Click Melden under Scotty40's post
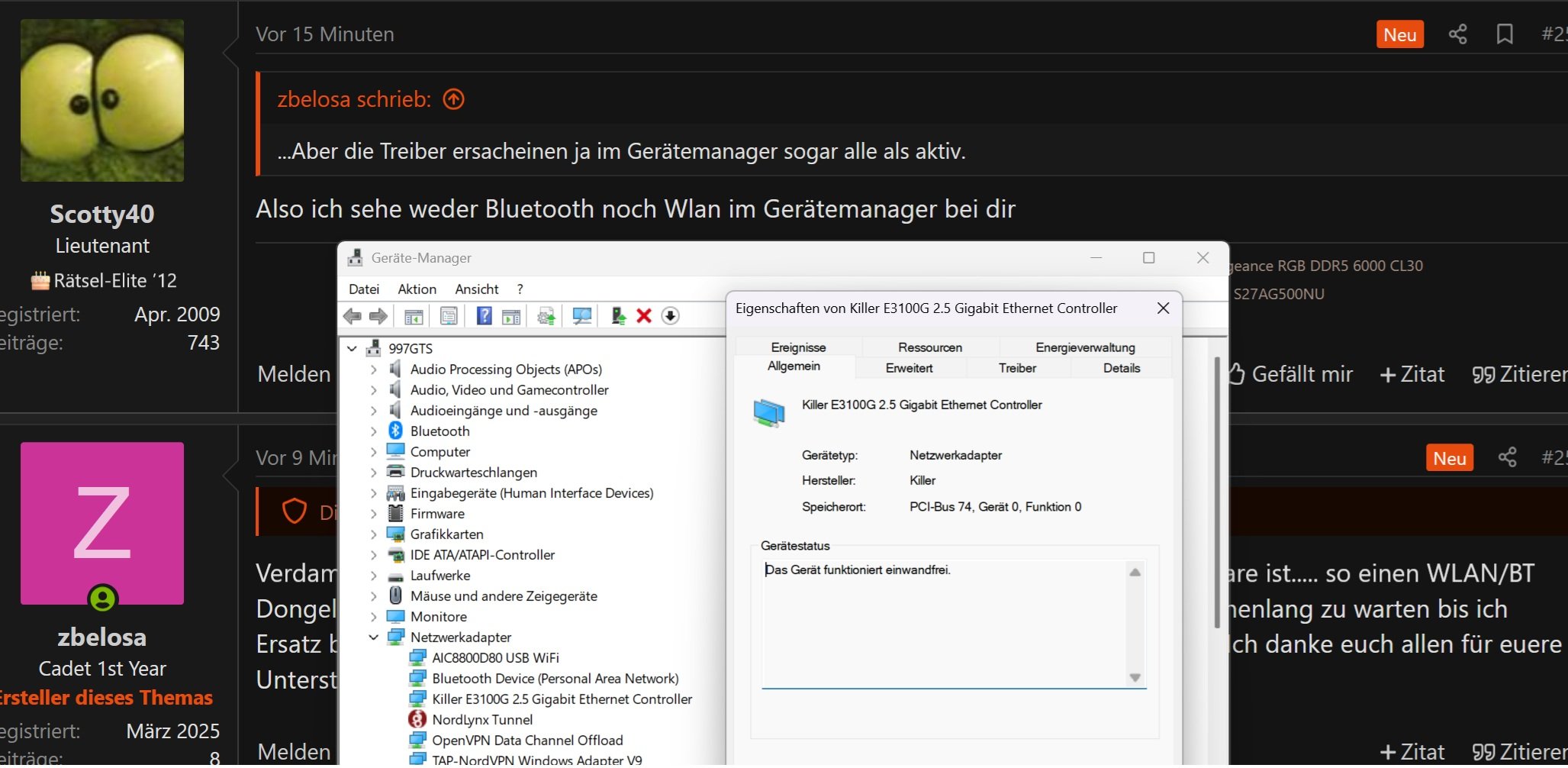 pos(294,374)
